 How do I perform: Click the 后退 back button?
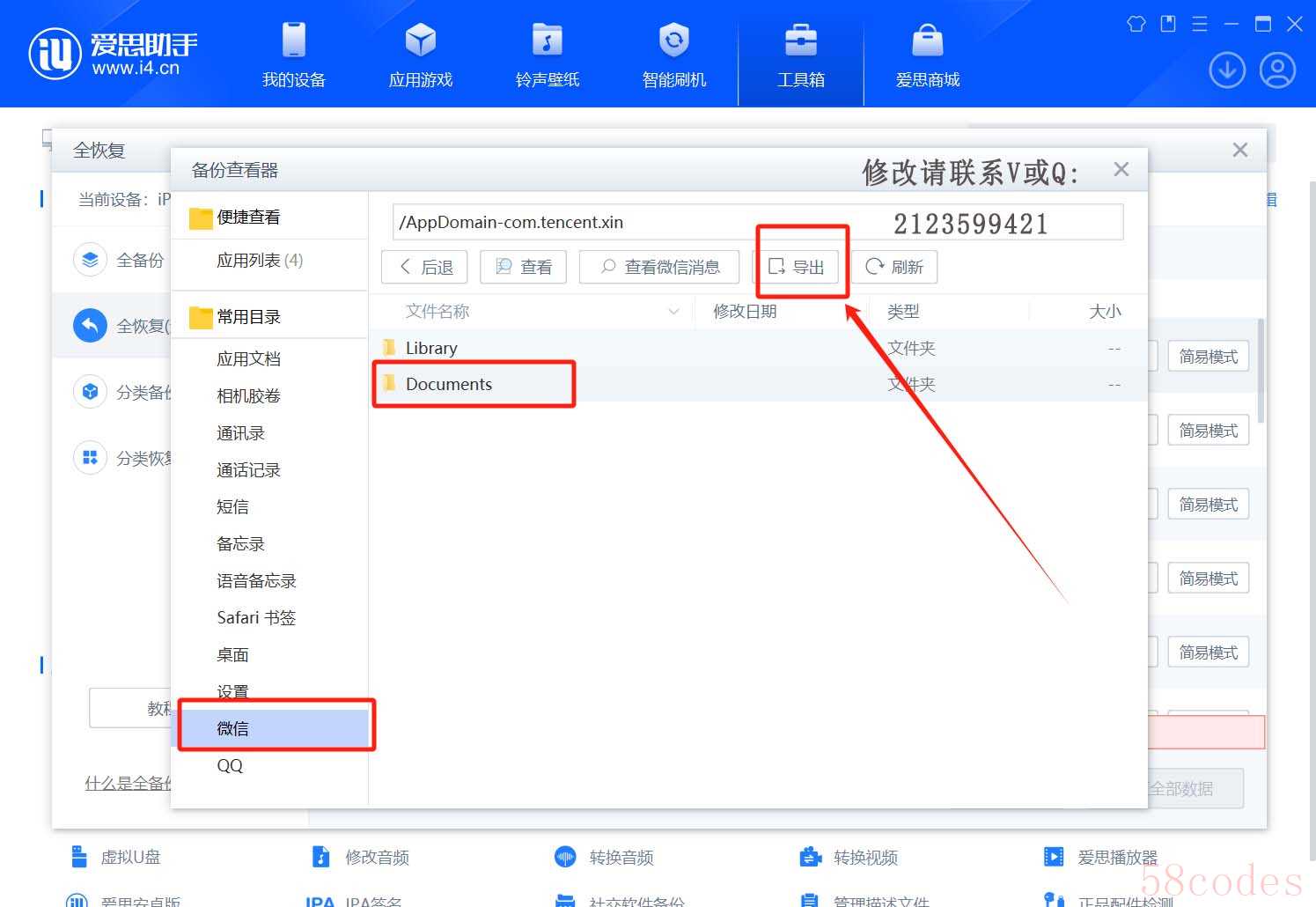[x=424, y=267]
